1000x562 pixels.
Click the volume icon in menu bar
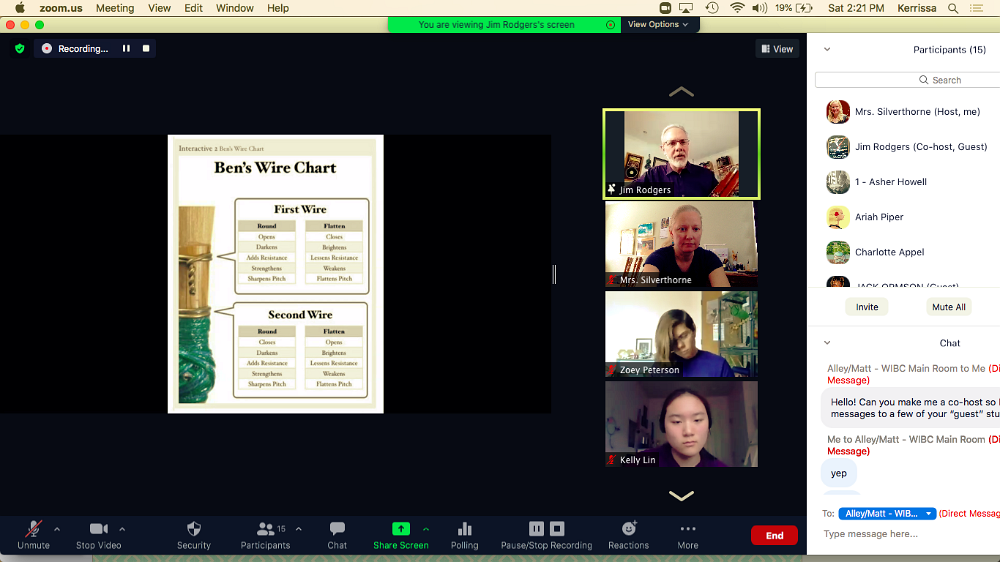pyautogui.click(x=759, y=8)
